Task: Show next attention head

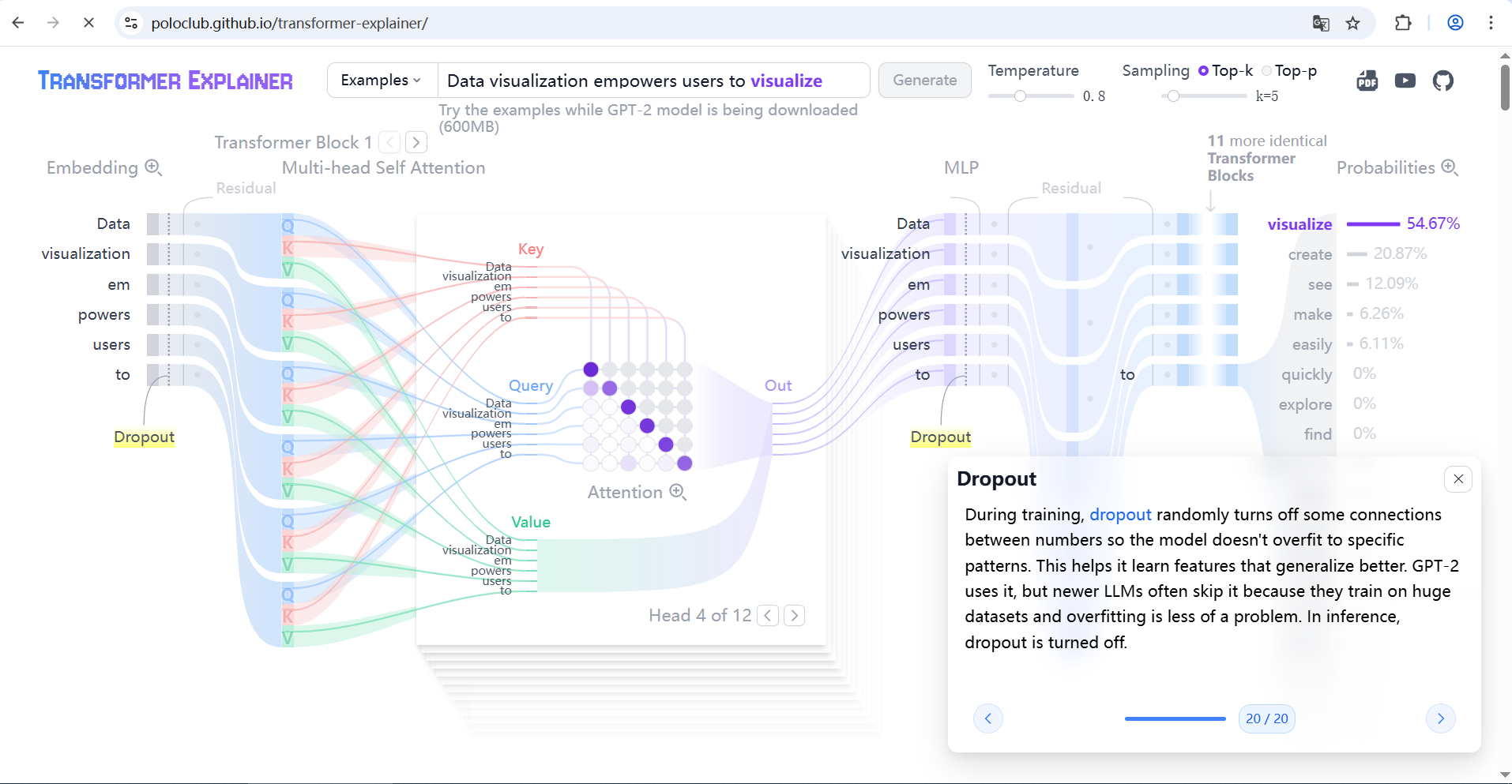Action: pos(795,615)
